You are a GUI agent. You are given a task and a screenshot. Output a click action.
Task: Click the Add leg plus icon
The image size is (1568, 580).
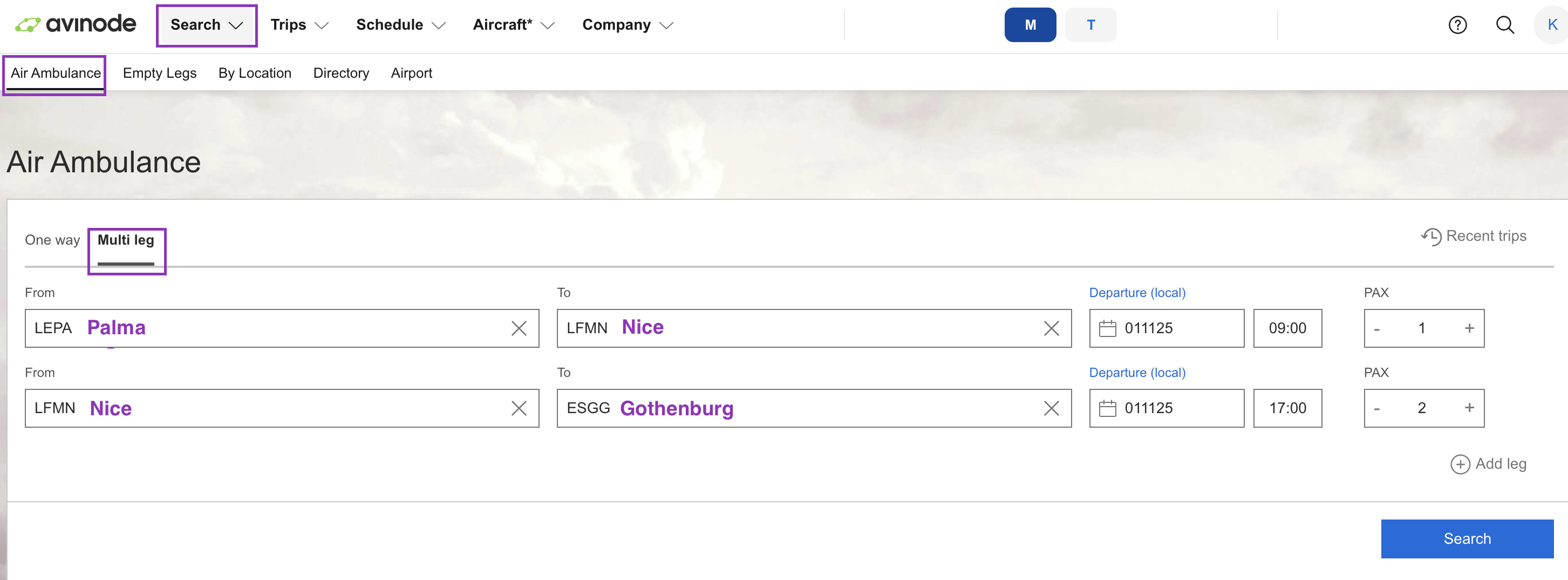coord(1460,464)
